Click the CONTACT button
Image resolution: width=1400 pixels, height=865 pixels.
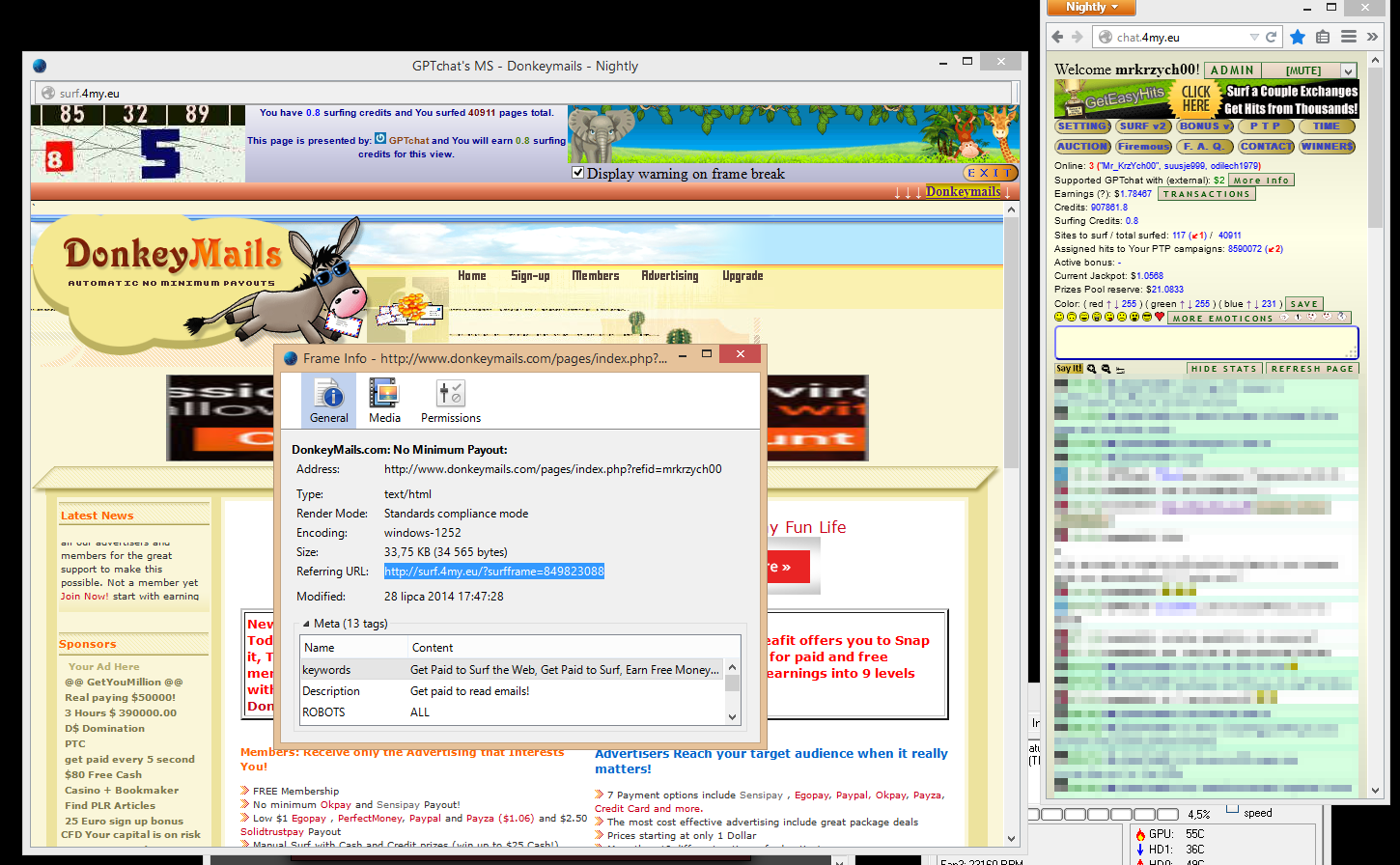point(1266,147)
